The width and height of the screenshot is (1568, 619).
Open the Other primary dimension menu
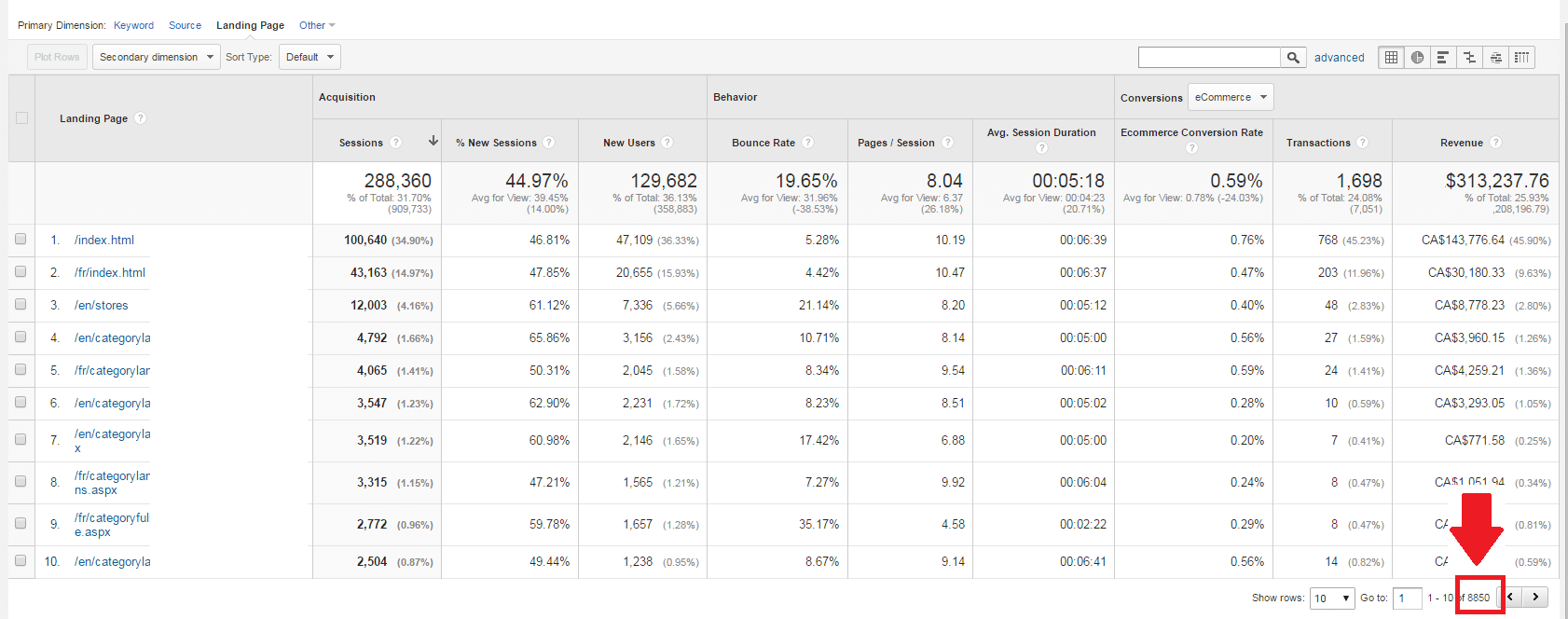point(317,25)
